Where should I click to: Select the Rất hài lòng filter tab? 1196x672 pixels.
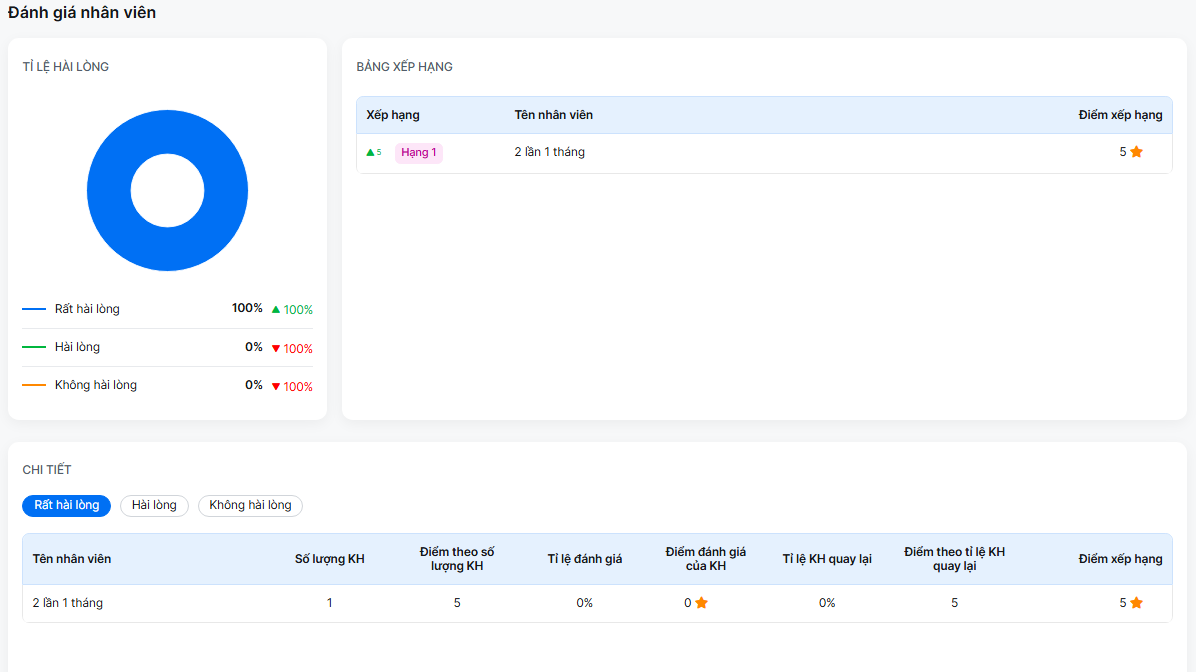pyautogui.click(x=66, y=505)
